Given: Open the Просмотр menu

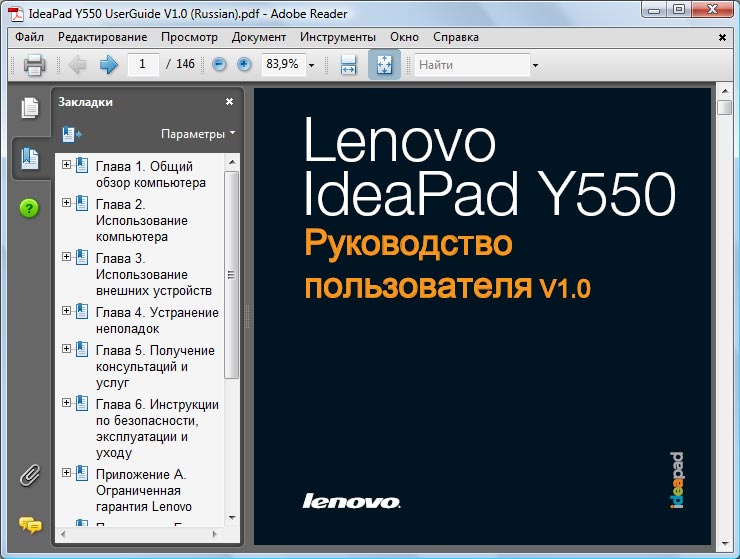Looking at the screenshot, I should pyautogui.click(x=189, y=37).
